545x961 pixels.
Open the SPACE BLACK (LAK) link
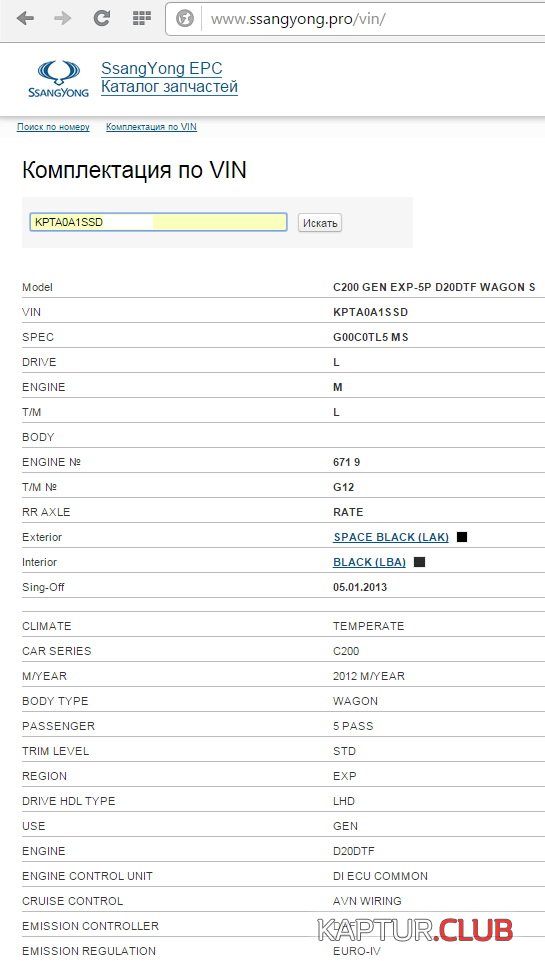click(391, 537)
